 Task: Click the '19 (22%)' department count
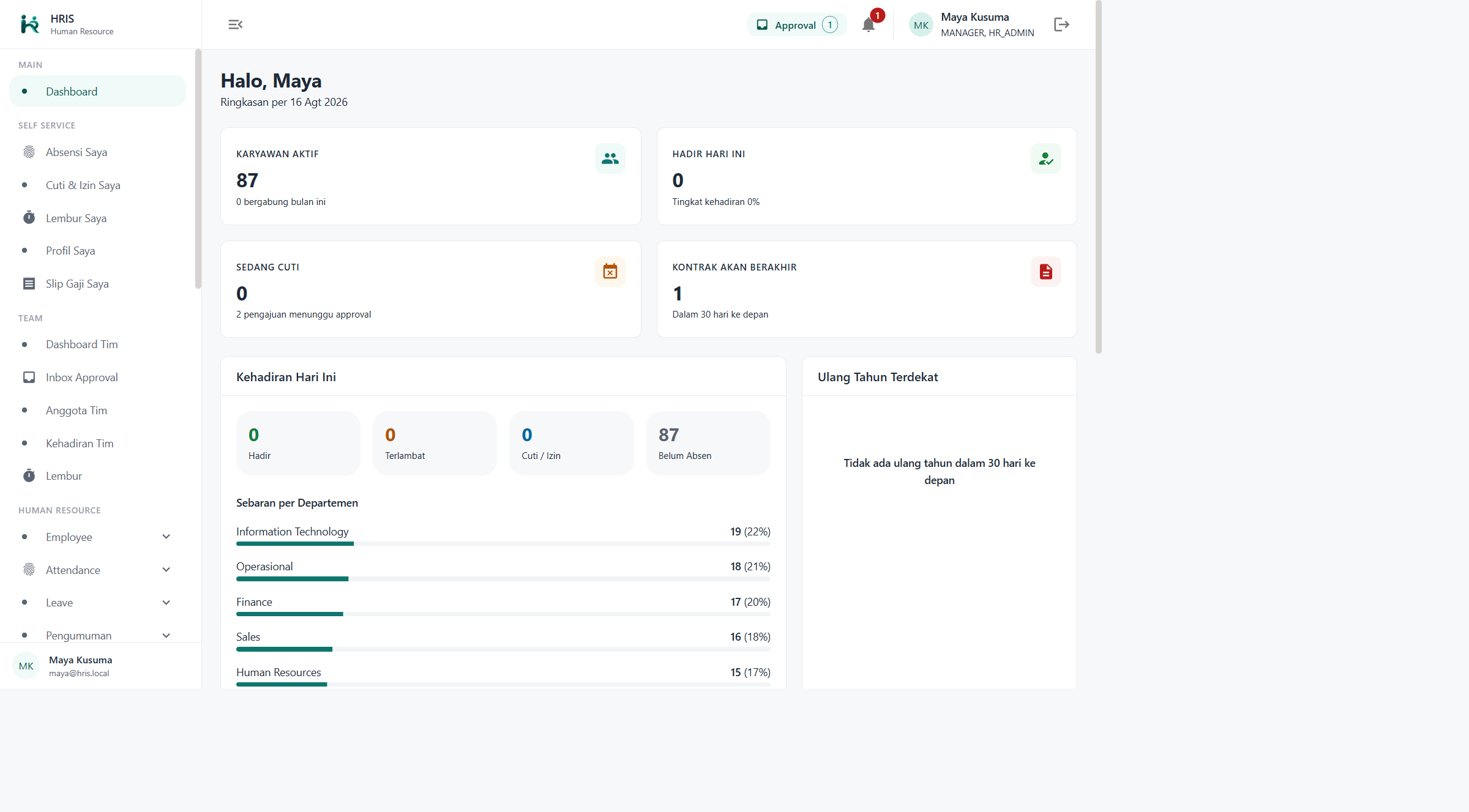coord(750,532)
